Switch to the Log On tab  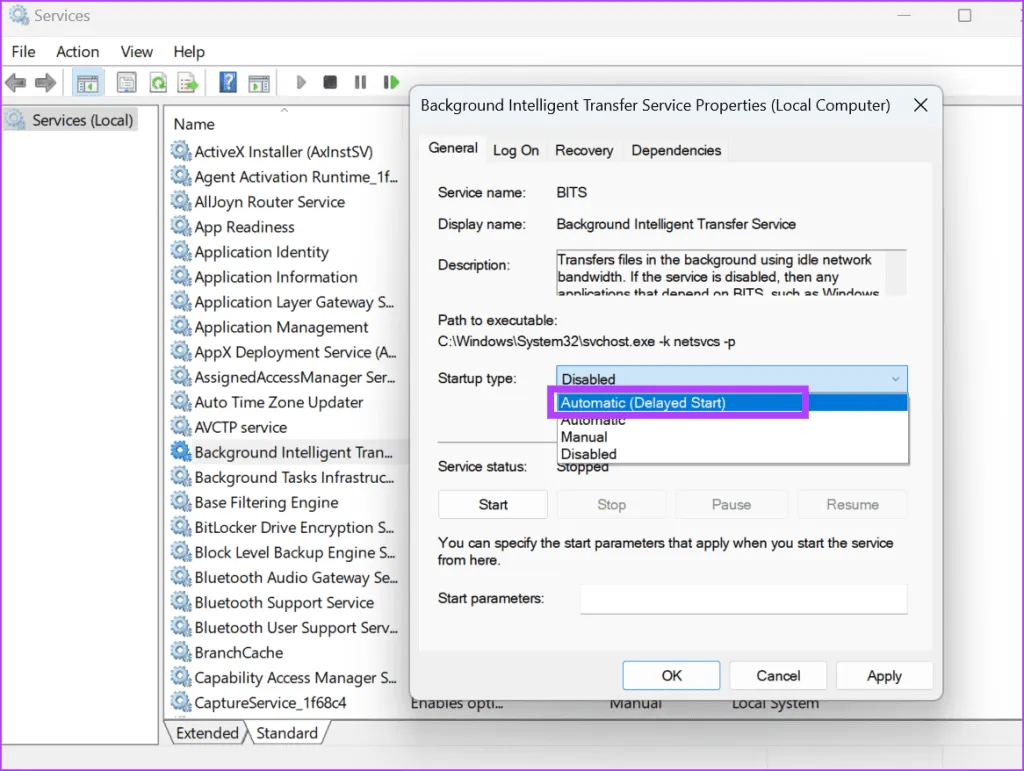click(516, 150)
